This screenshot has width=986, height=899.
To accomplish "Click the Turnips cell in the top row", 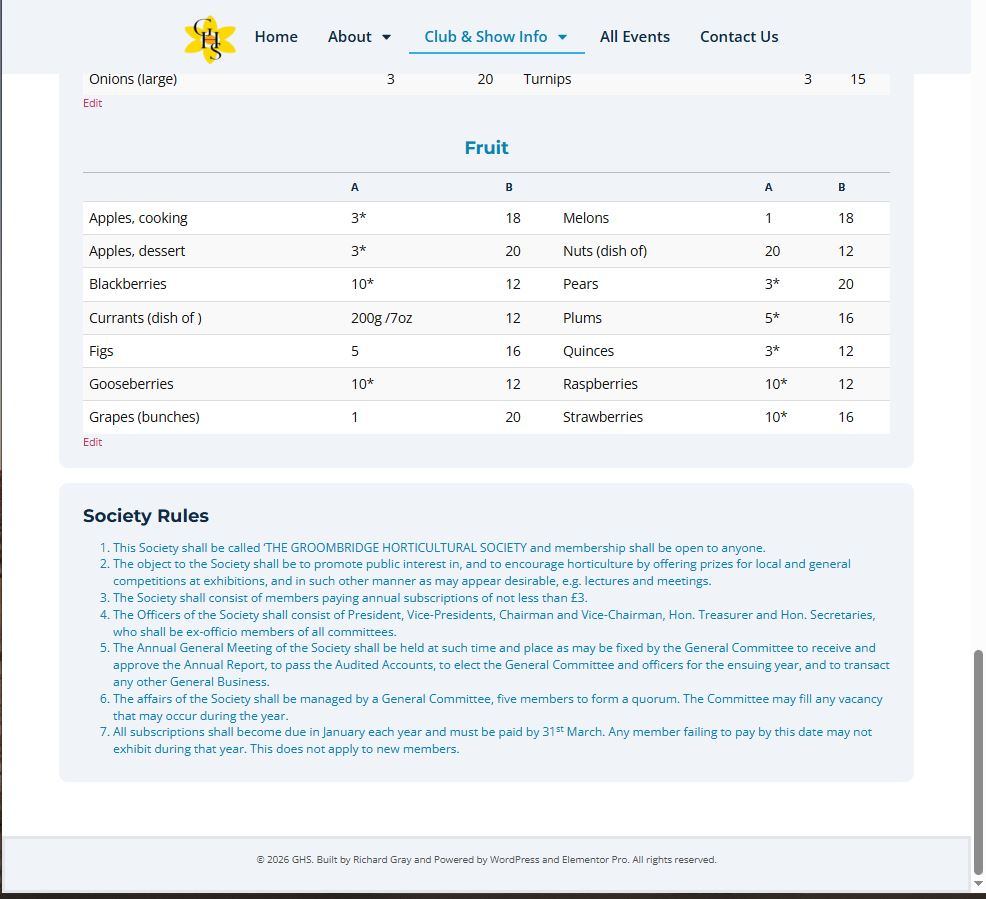I will 547,79.
